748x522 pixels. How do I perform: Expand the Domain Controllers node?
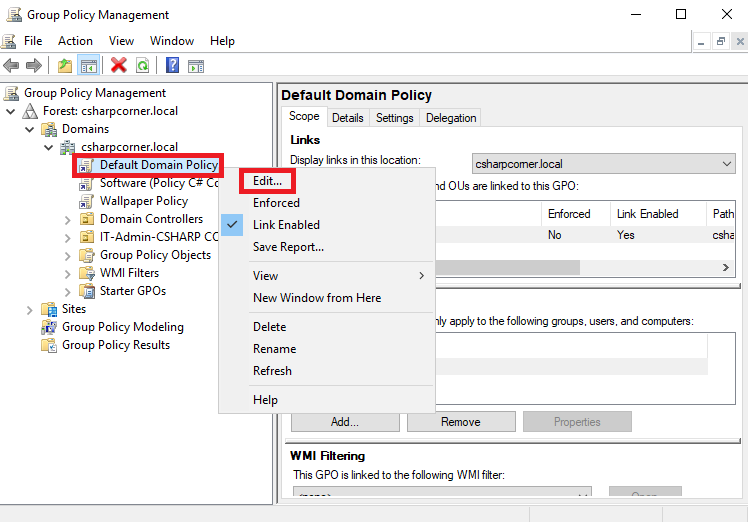tap(67, 219)
